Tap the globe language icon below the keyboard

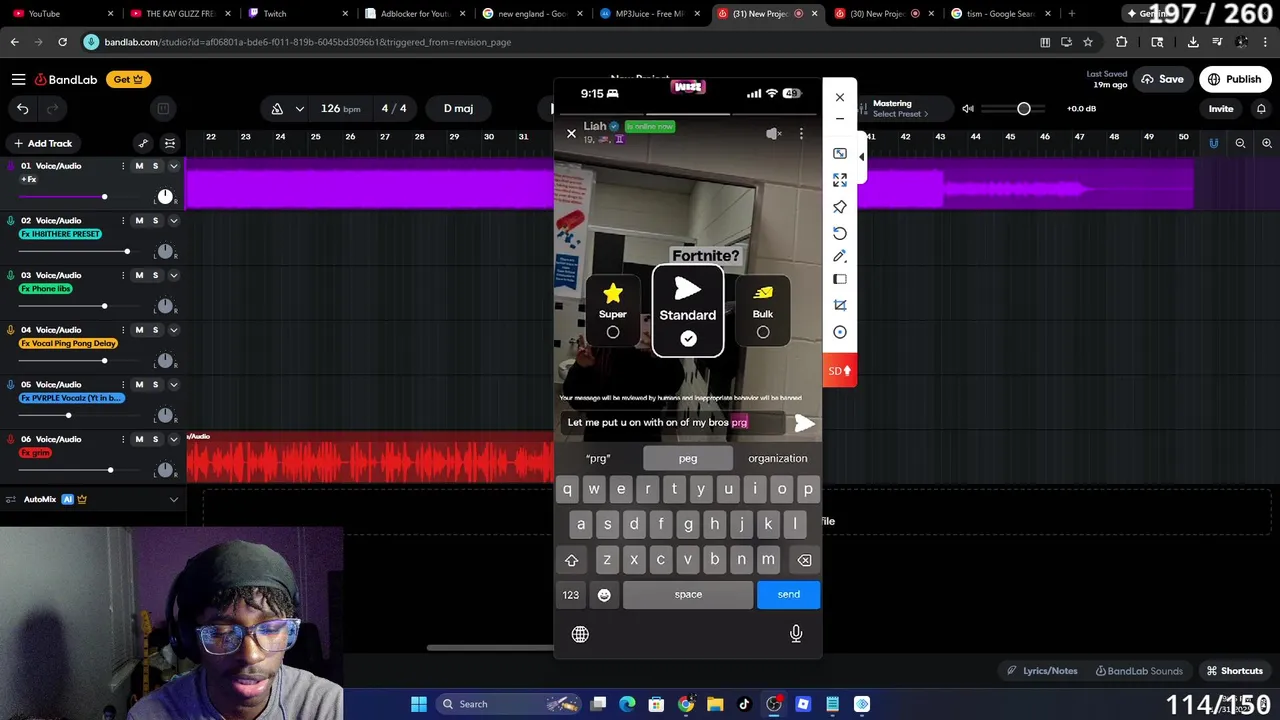pos(580,634)
